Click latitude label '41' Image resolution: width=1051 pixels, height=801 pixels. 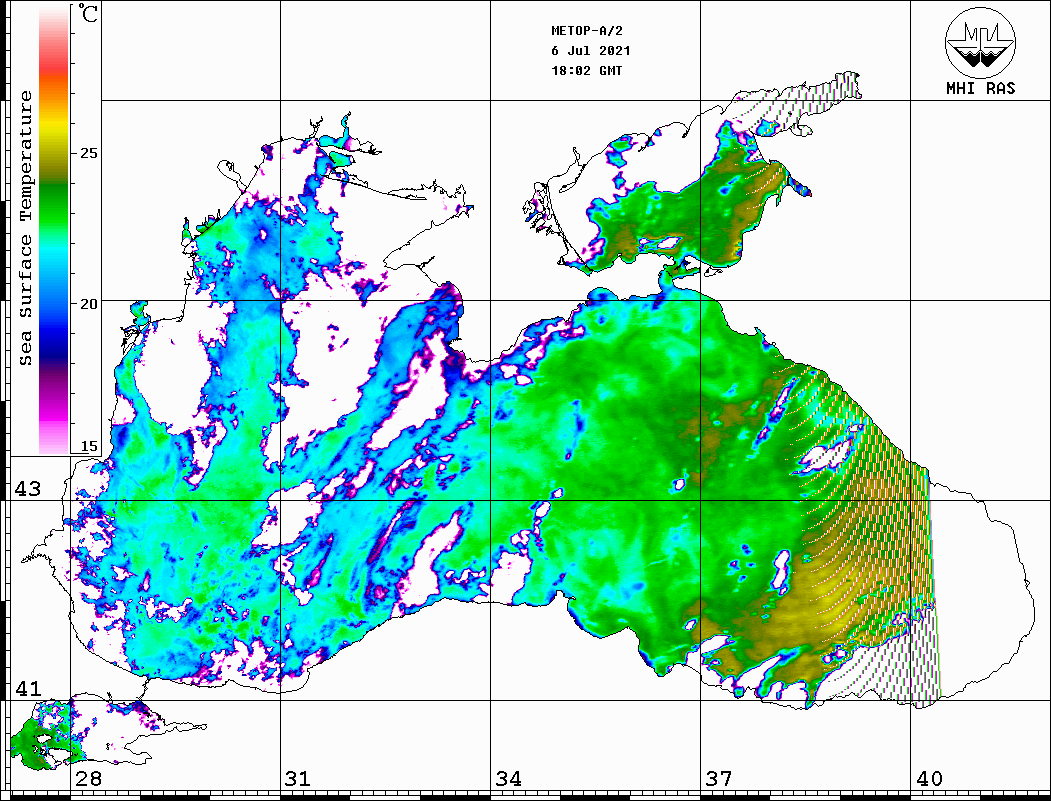click(27, 688)
